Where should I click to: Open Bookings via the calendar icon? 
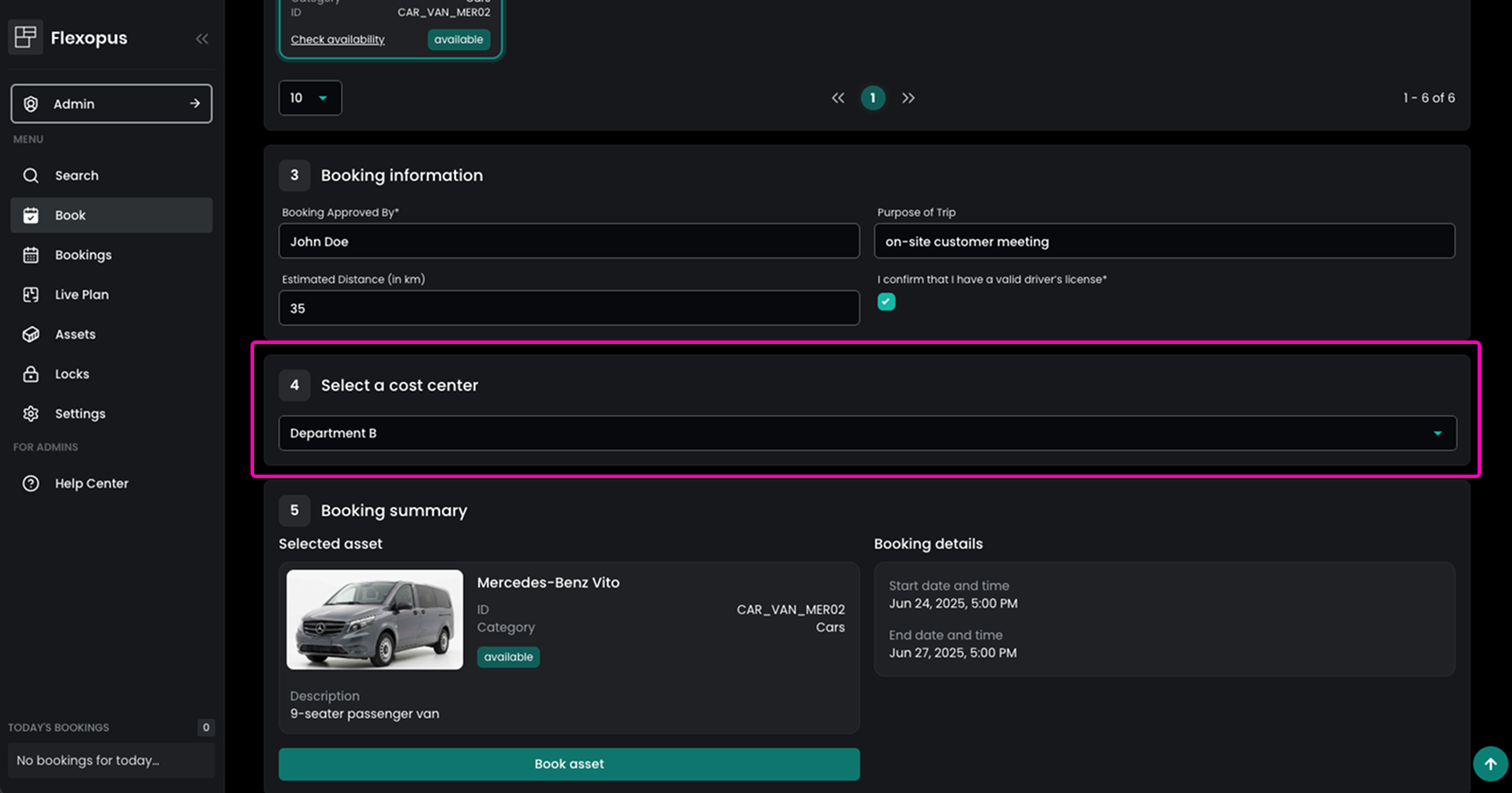click(x=31, y=255)
